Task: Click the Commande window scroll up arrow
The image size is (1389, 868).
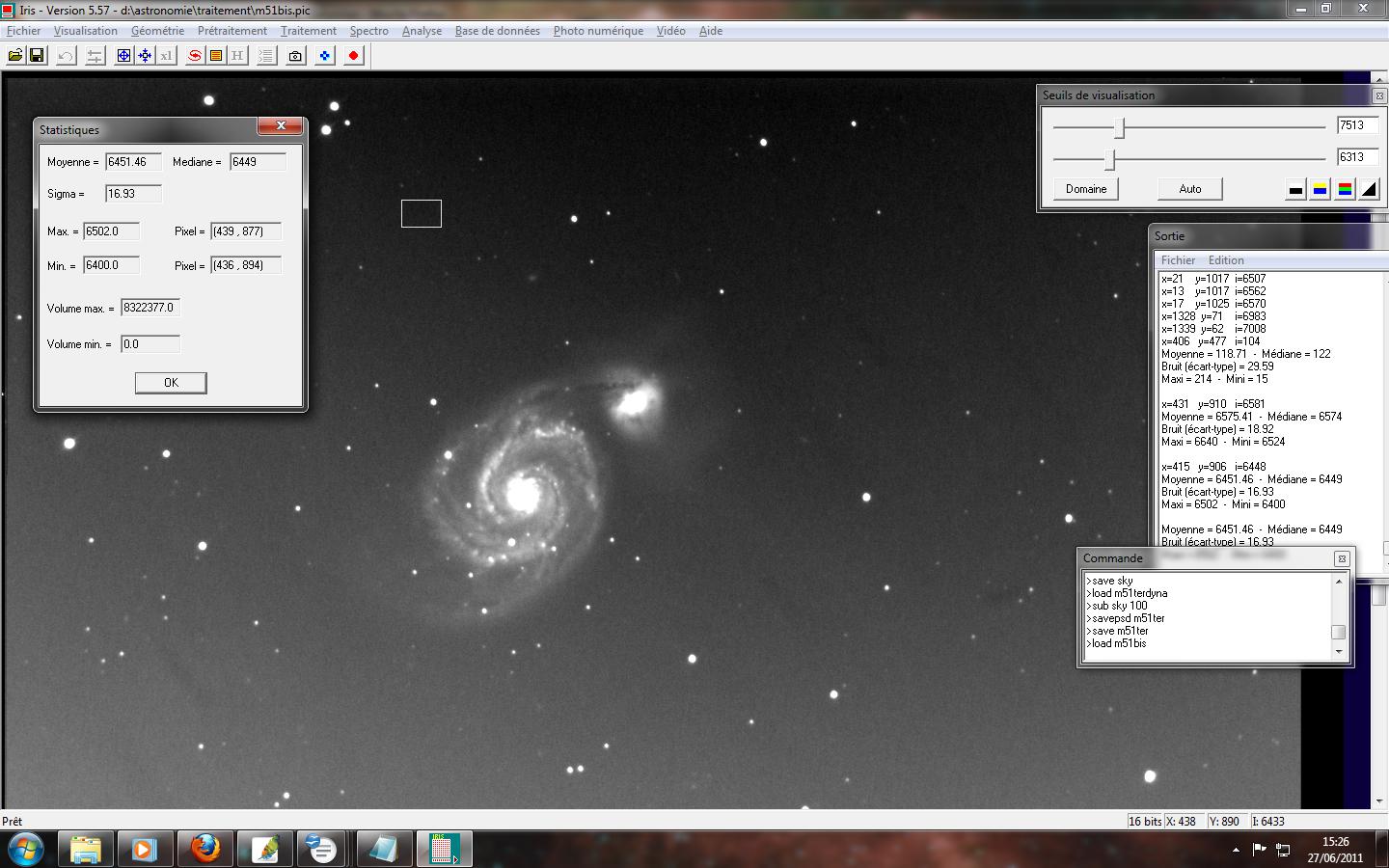Action: (1339, 582)
